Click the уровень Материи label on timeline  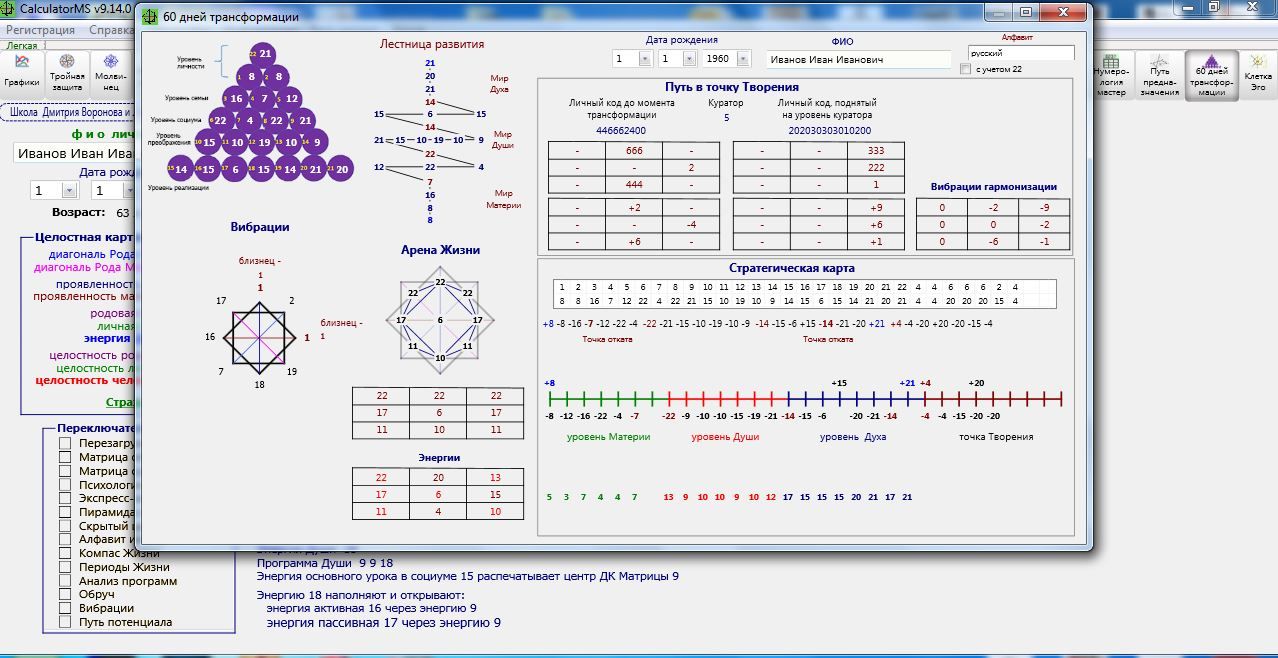pyautogui.click(x=608, y=437)
